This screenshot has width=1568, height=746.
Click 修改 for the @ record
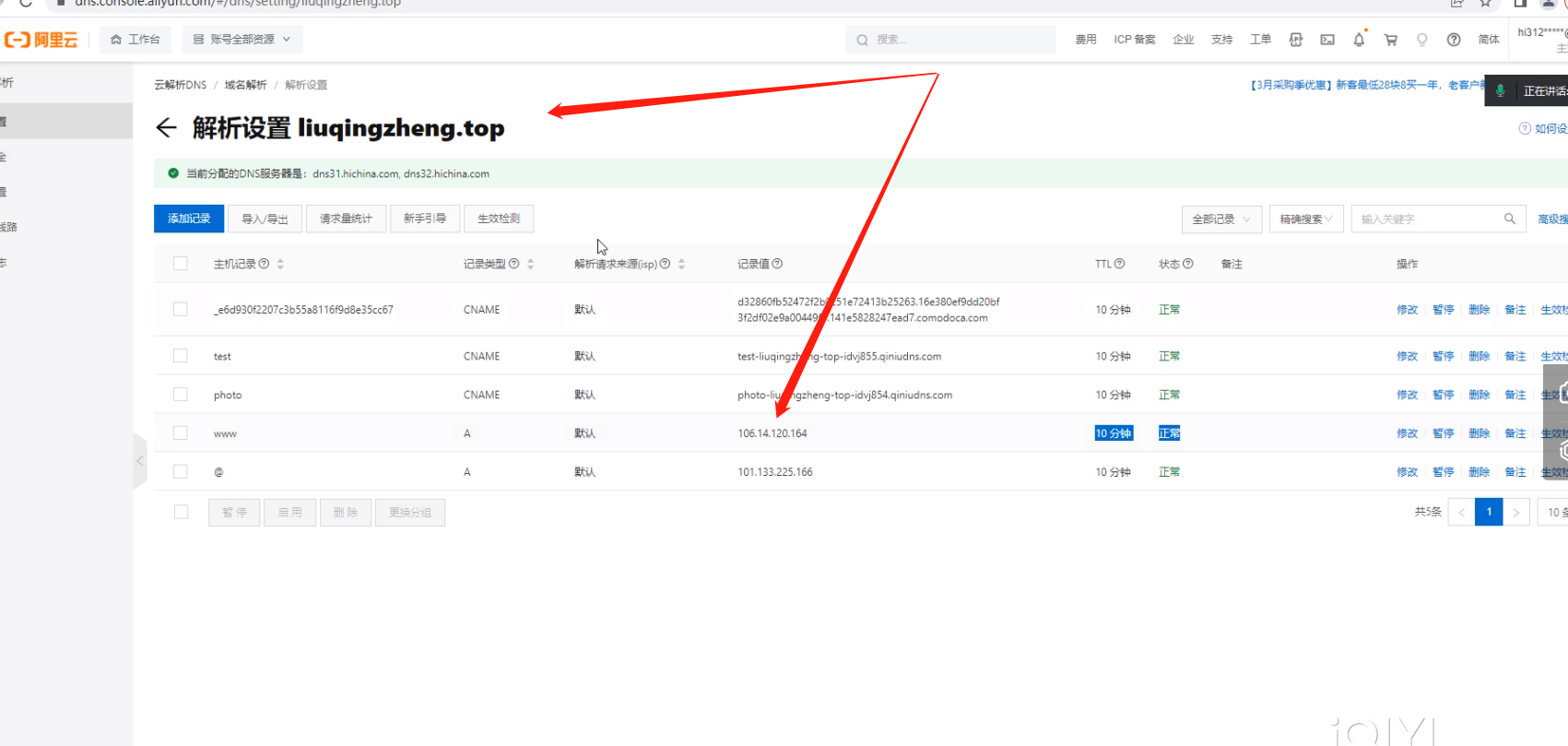pyautogui.click(x=1408, y=472)
